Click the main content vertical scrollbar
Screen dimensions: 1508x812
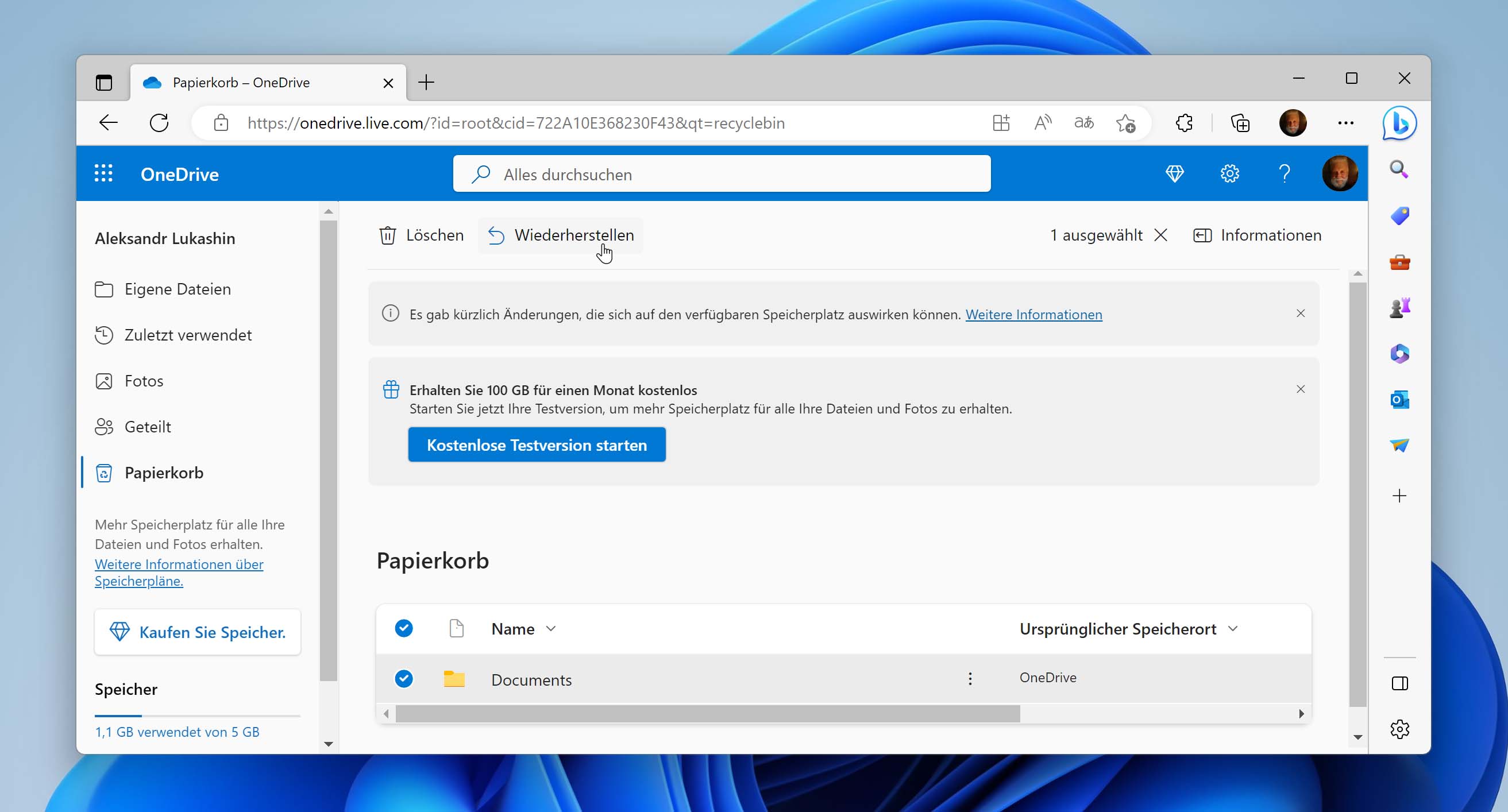coord(1357,494)
